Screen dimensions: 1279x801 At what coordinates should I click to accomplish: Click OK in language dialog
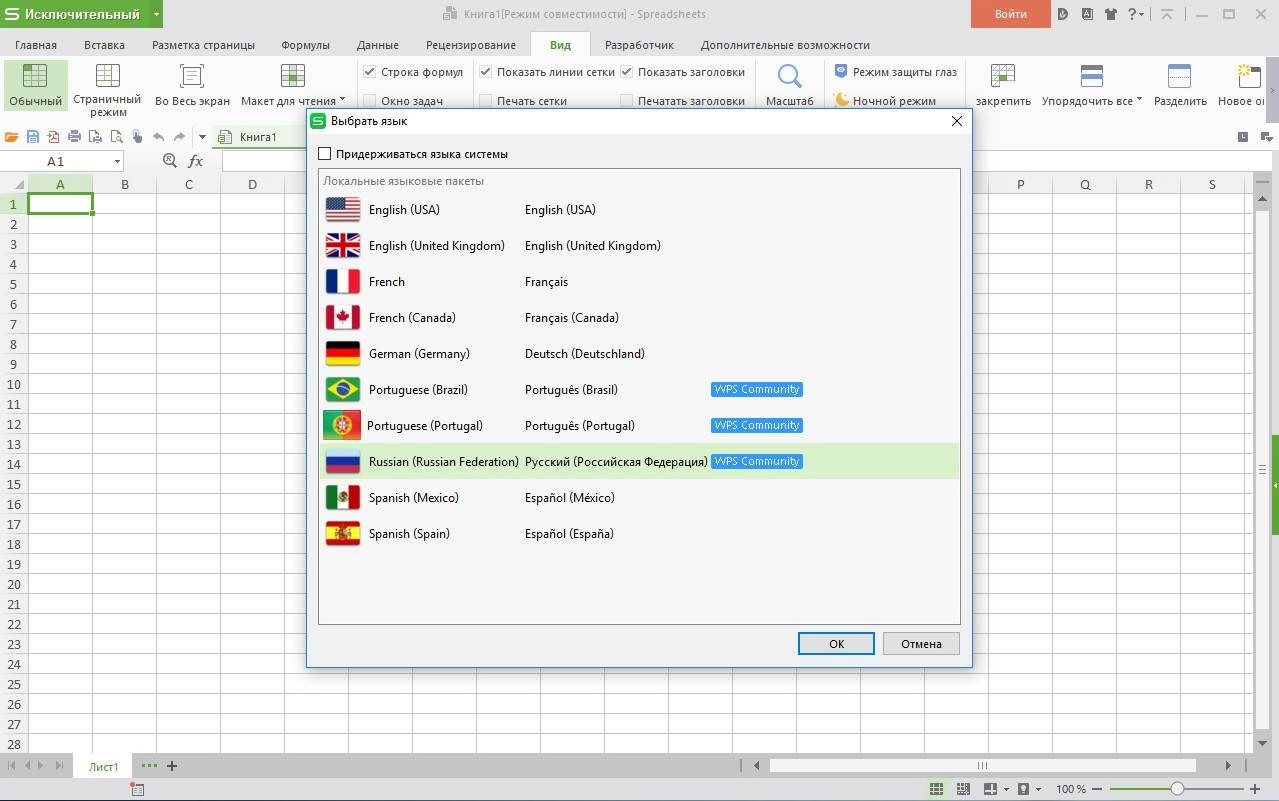tap(836, 644)
